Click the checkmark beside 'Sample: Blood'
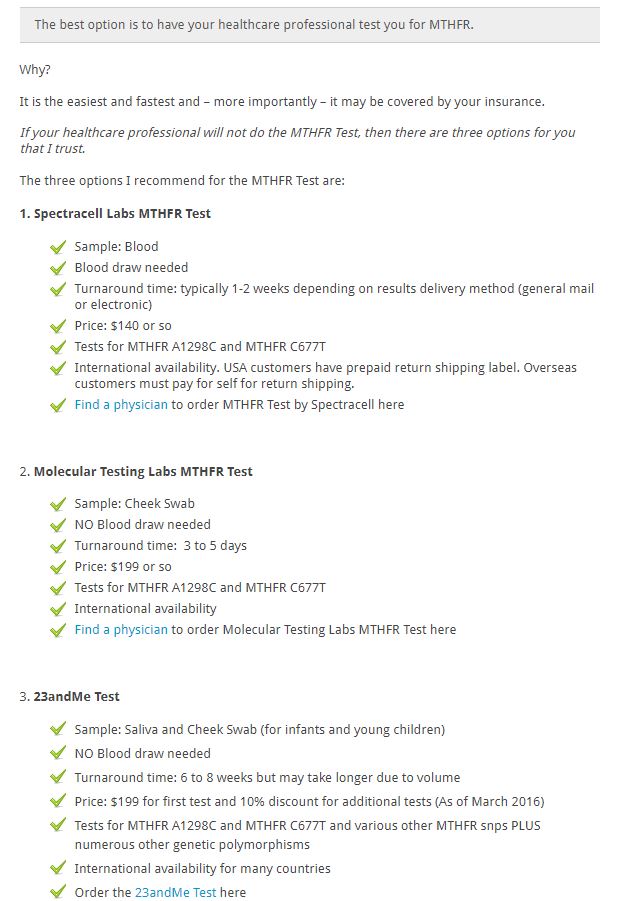 pyautogui.click(x=57, y=247)
